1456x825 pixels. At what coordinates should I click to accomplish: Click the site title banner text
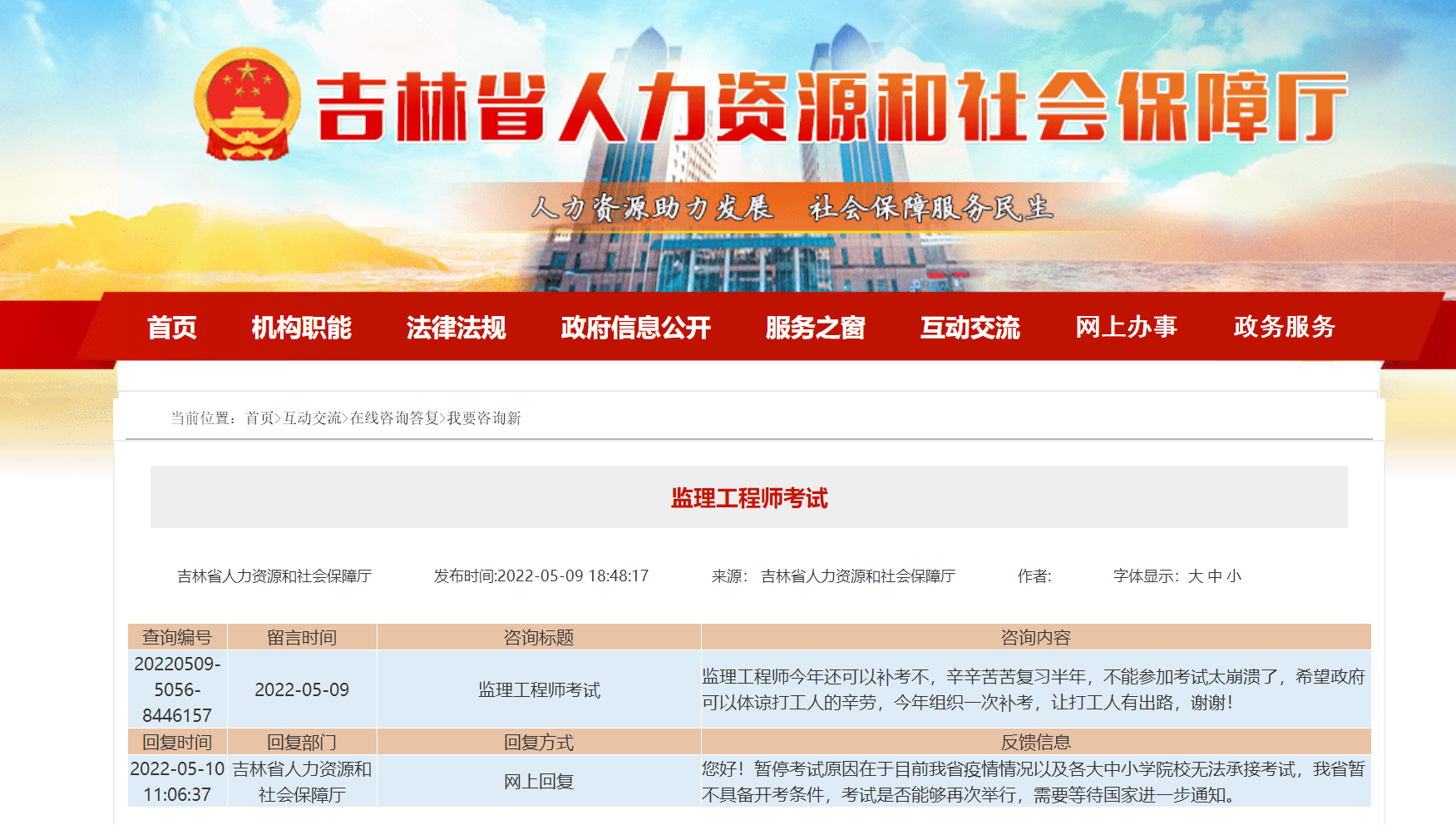click(832, 106)
